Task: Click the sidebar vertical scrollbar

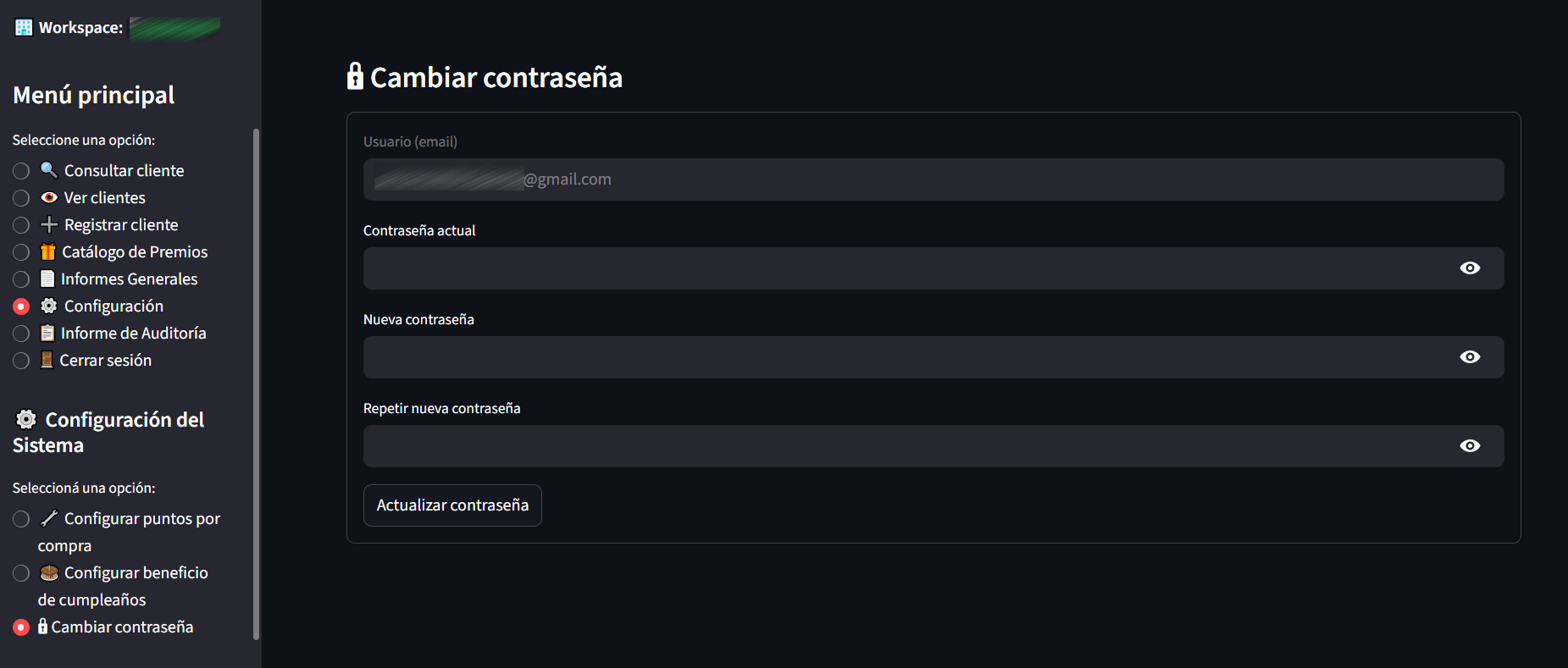Action: (x=256, y=381)
